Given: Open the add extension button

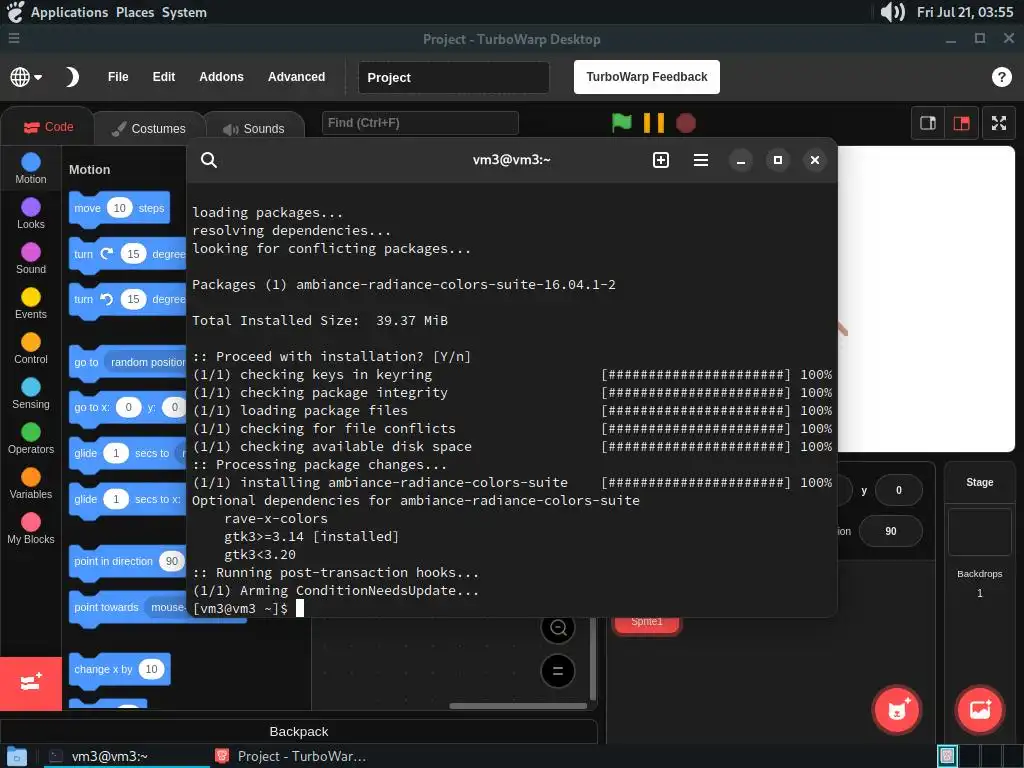Looking at the screenshot, I should pos(31,683).
